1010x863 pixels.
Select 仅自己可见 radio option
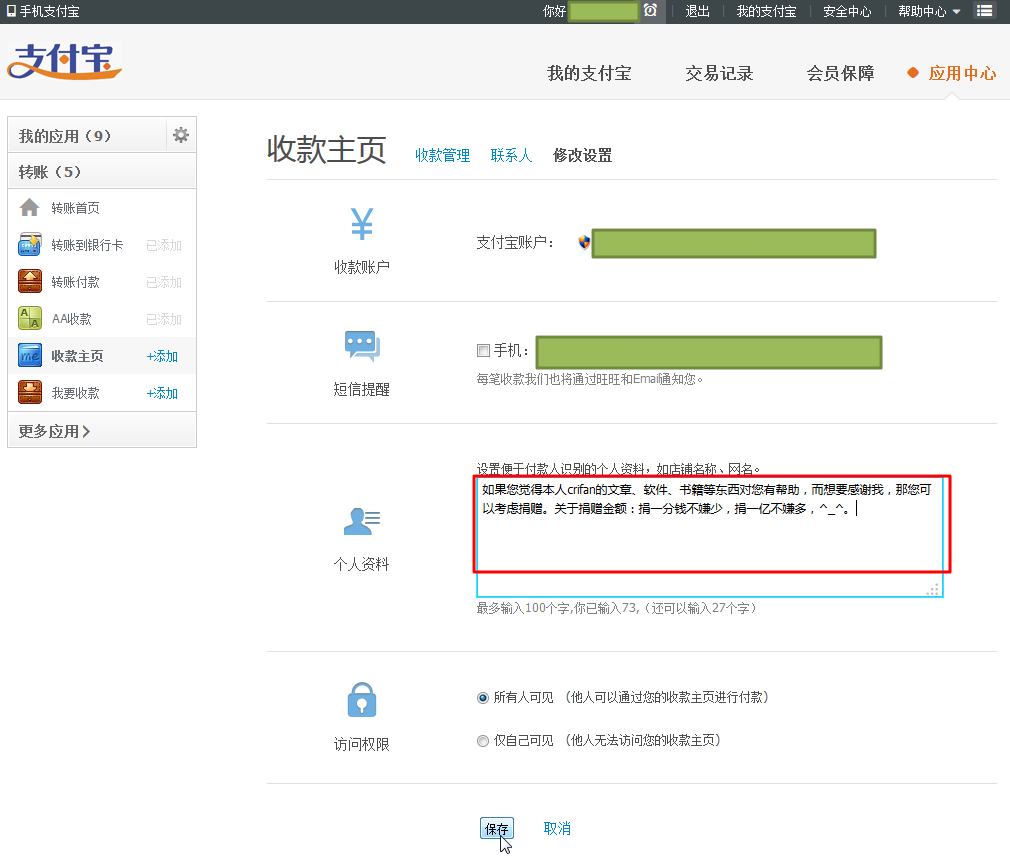(x=482, y=741)
